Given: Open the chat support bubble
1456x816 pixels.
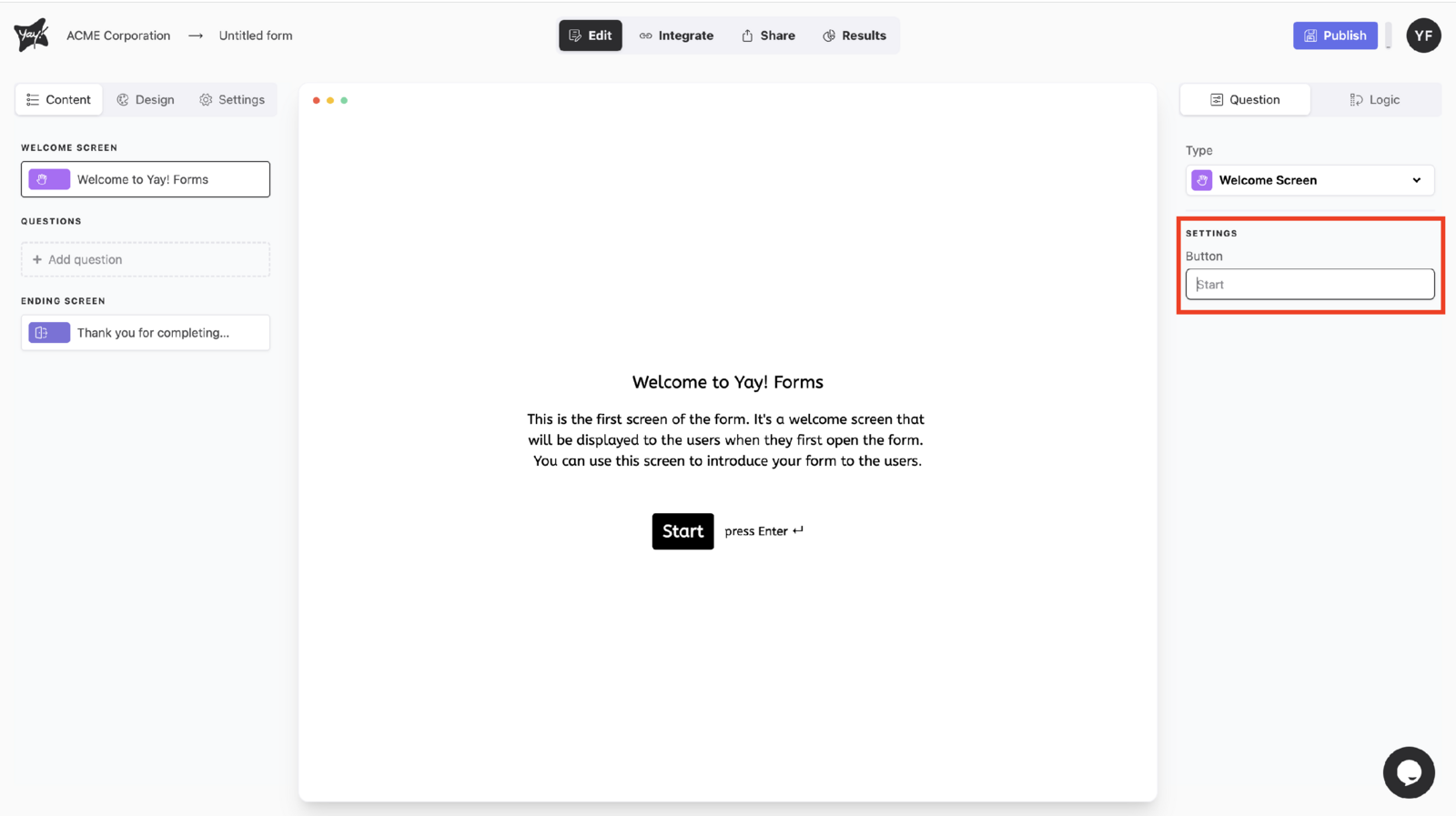Looking at the screenshot, I should point(1409,772).
